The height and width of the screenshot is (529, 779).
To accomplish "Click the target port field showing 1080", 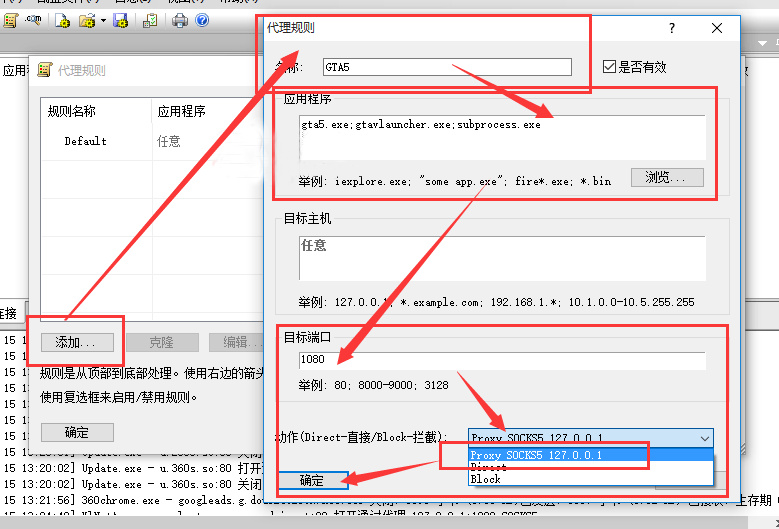I will pyautogui.click(x=501, y=361).
